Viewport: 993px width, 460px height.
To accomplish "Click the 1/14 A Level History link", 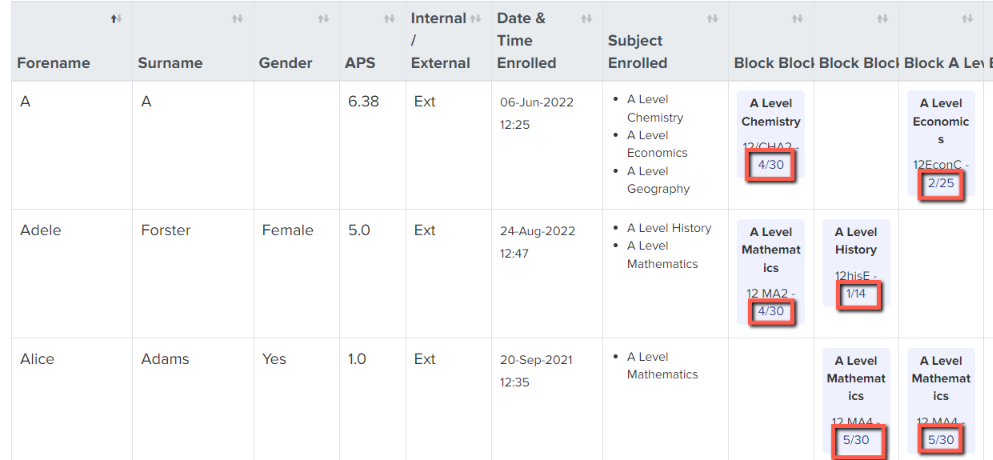I will tap(856, 294).
